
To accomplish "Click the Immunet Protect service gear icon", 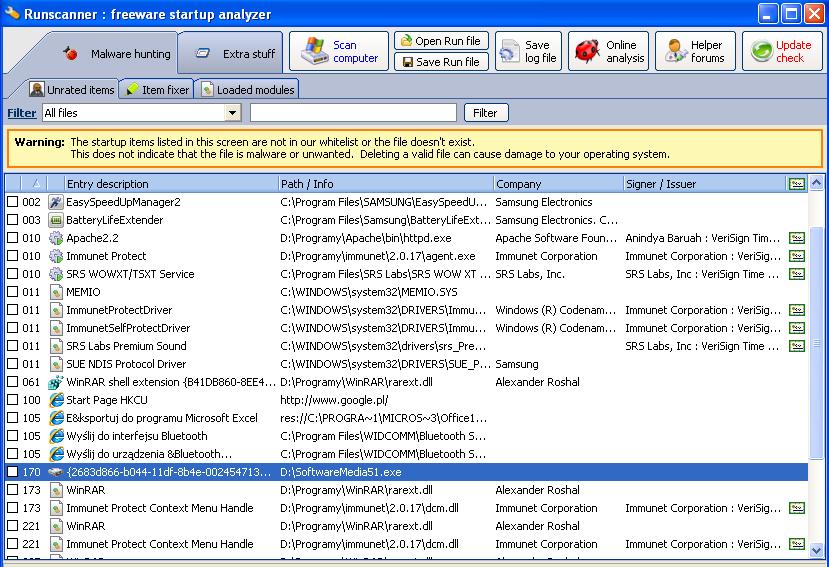I will click(56, 256).
